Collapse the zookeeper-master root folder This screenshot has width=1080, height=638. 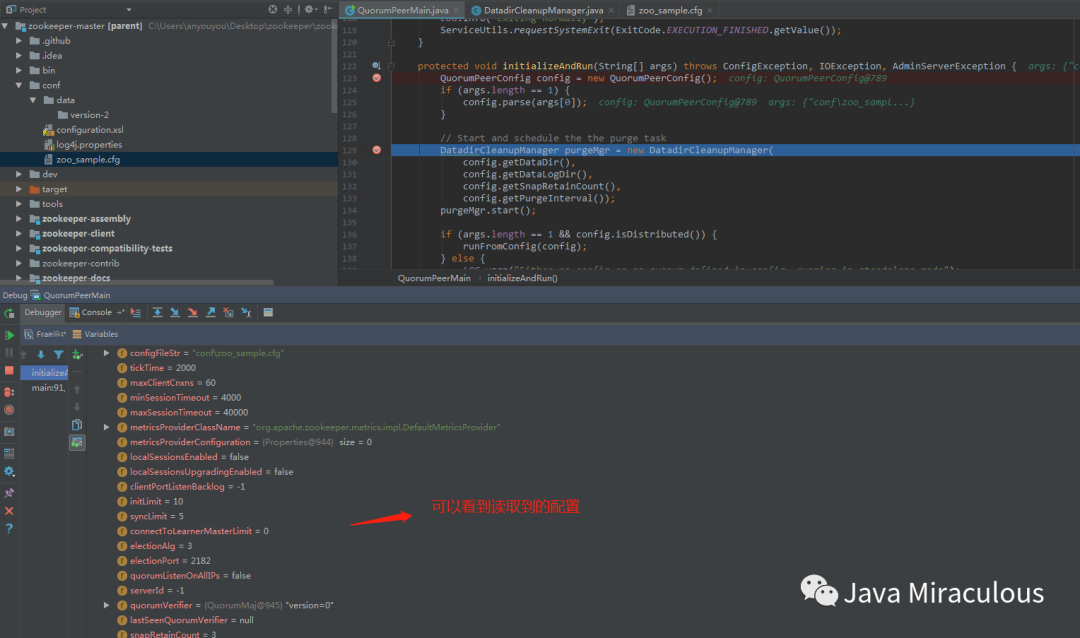tap(6, 26)
